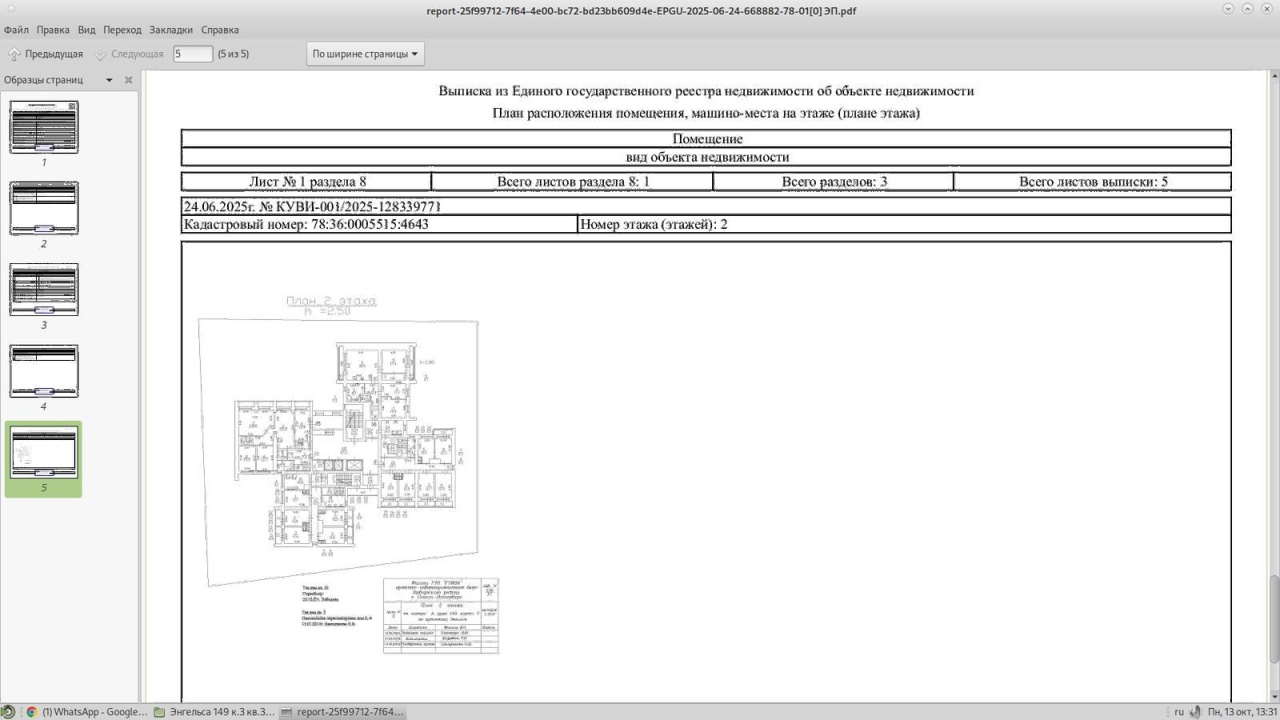Expand the Образцы страниц panel selector
This screenshot has height=720, width=1280.
coord(108,80)
